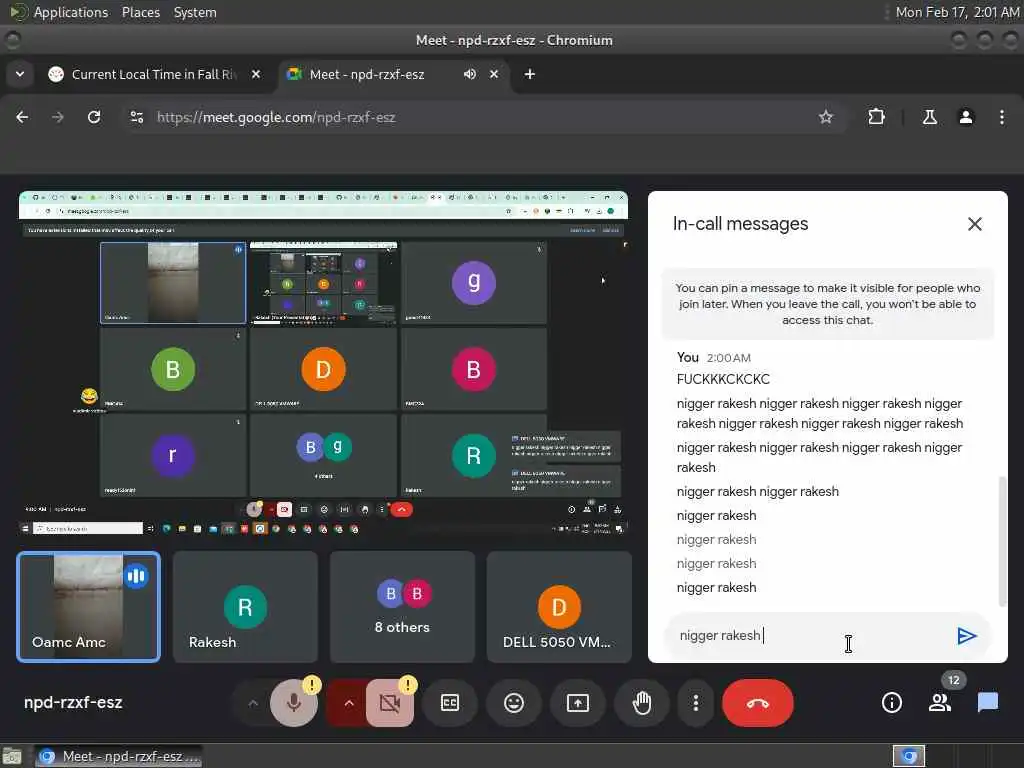Click the workspace switcher in bottom panel
The height and width of the screenshot is (768, 1024).
(909, 756)
